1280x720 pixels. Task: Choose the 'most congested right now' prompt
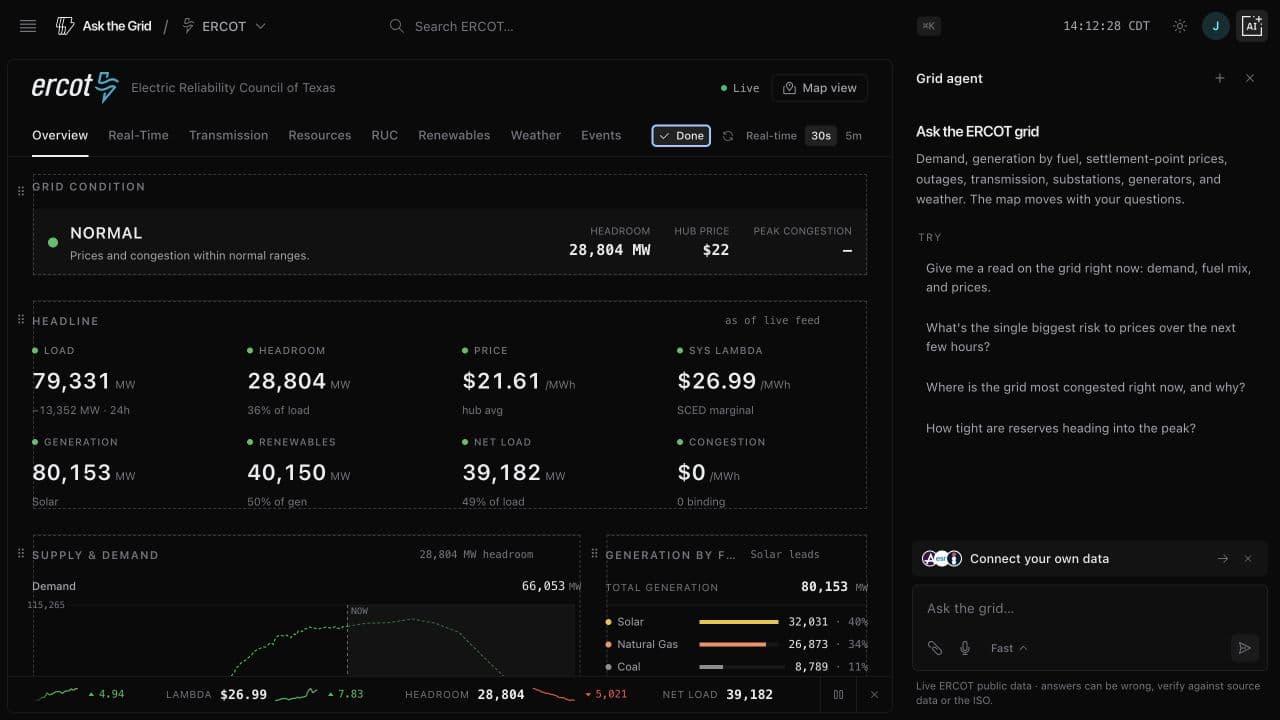[x=1085, y=387]
